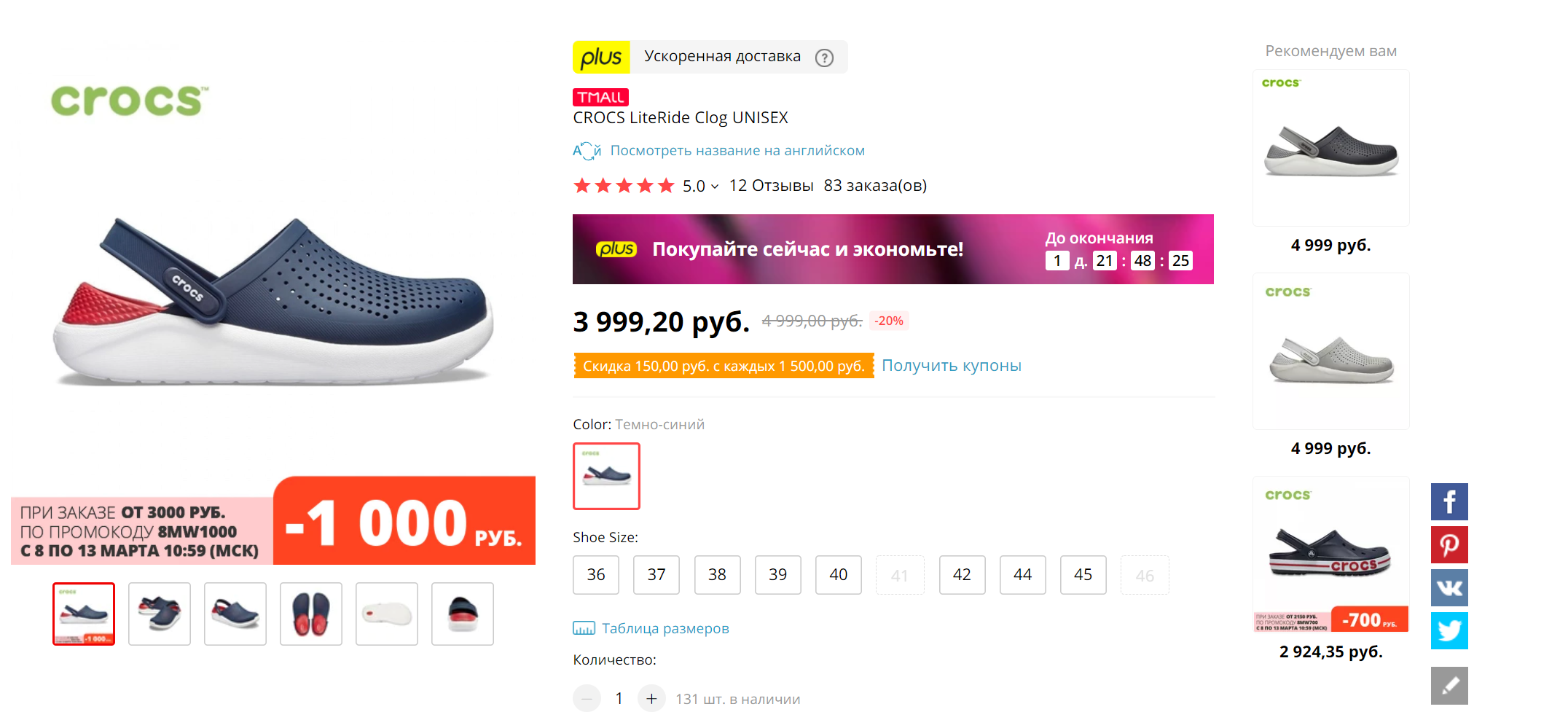Click the pencil edit icon
The width and height of the screenshot is (1568, 720).
tap(1449, 686)
